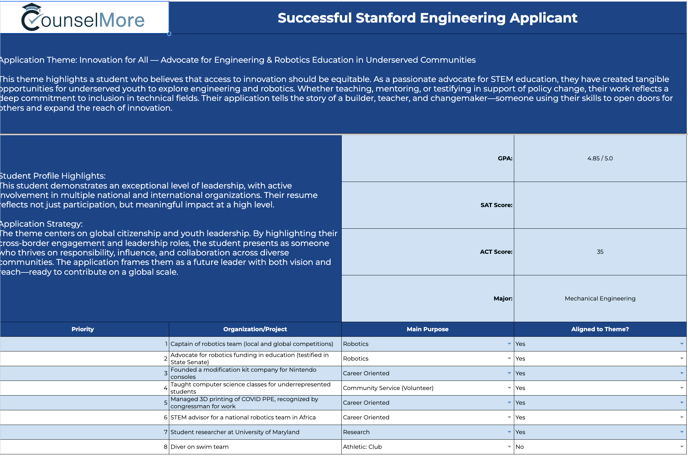Select the 'Successful Stanford Engineering Applicant' title cell
Screen dimensions: 688x456
pyautogui.click(x=427, y=18)
